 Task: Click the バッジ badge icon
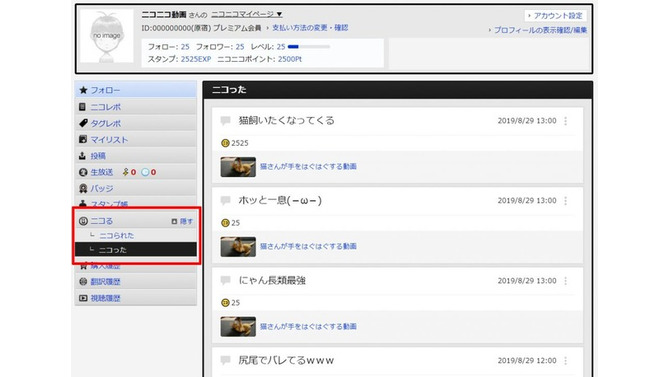coord(83,188)
